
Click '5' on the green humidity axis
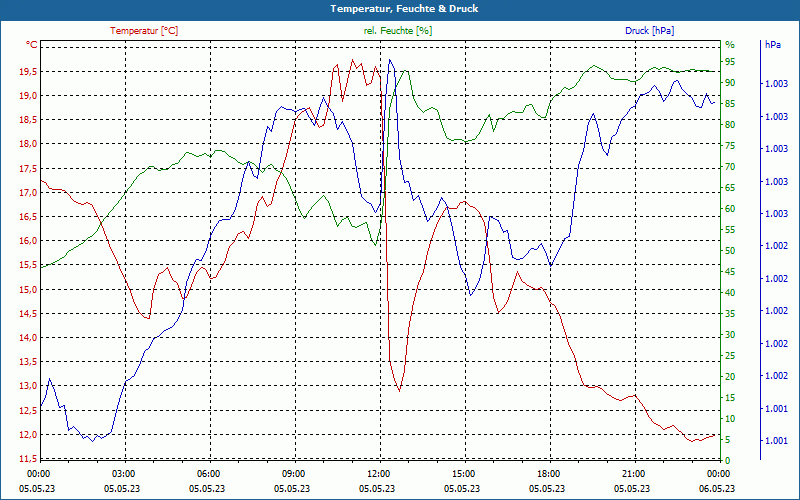728,439
